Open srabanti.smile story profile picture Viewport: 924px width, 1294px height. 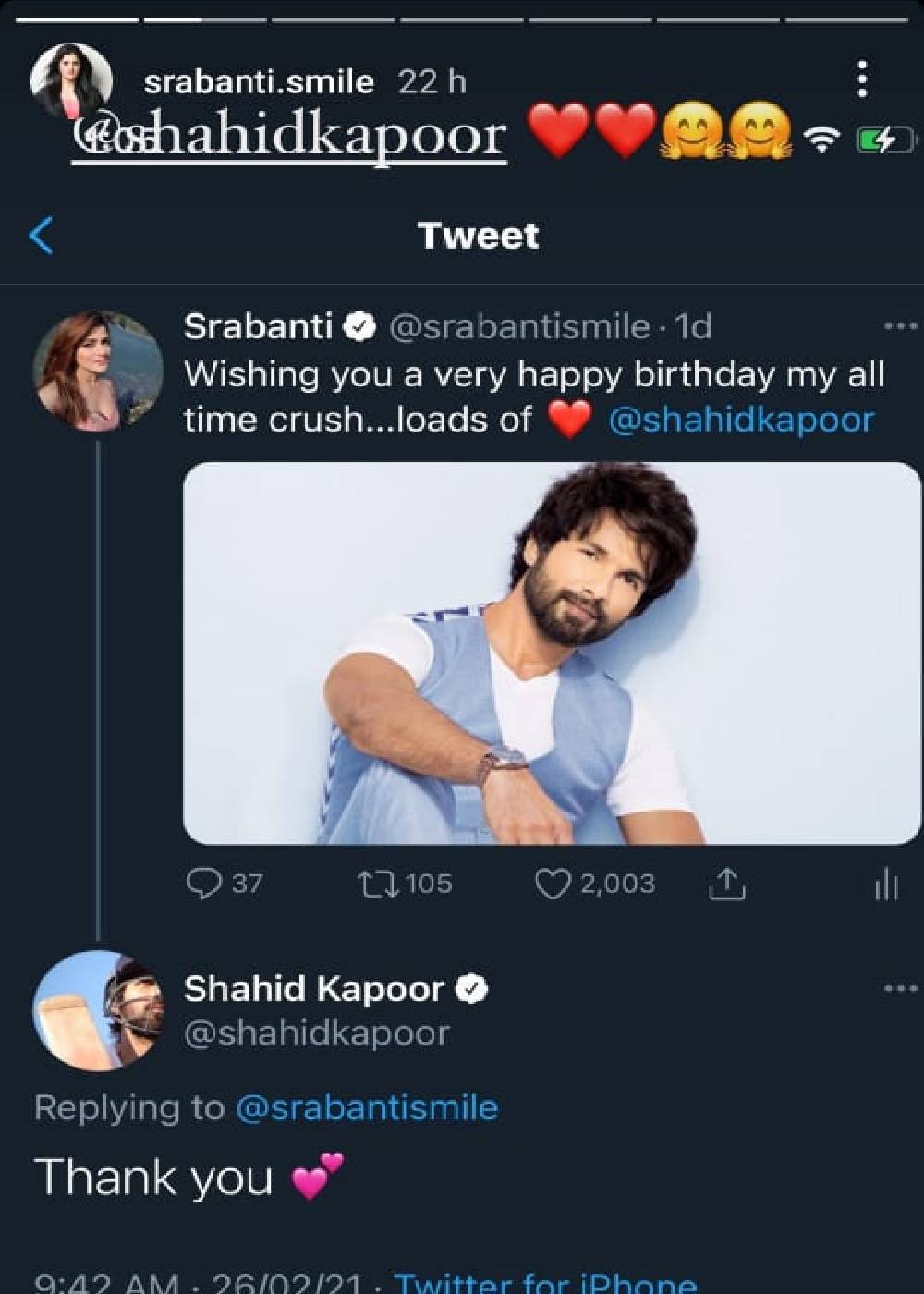71,81
